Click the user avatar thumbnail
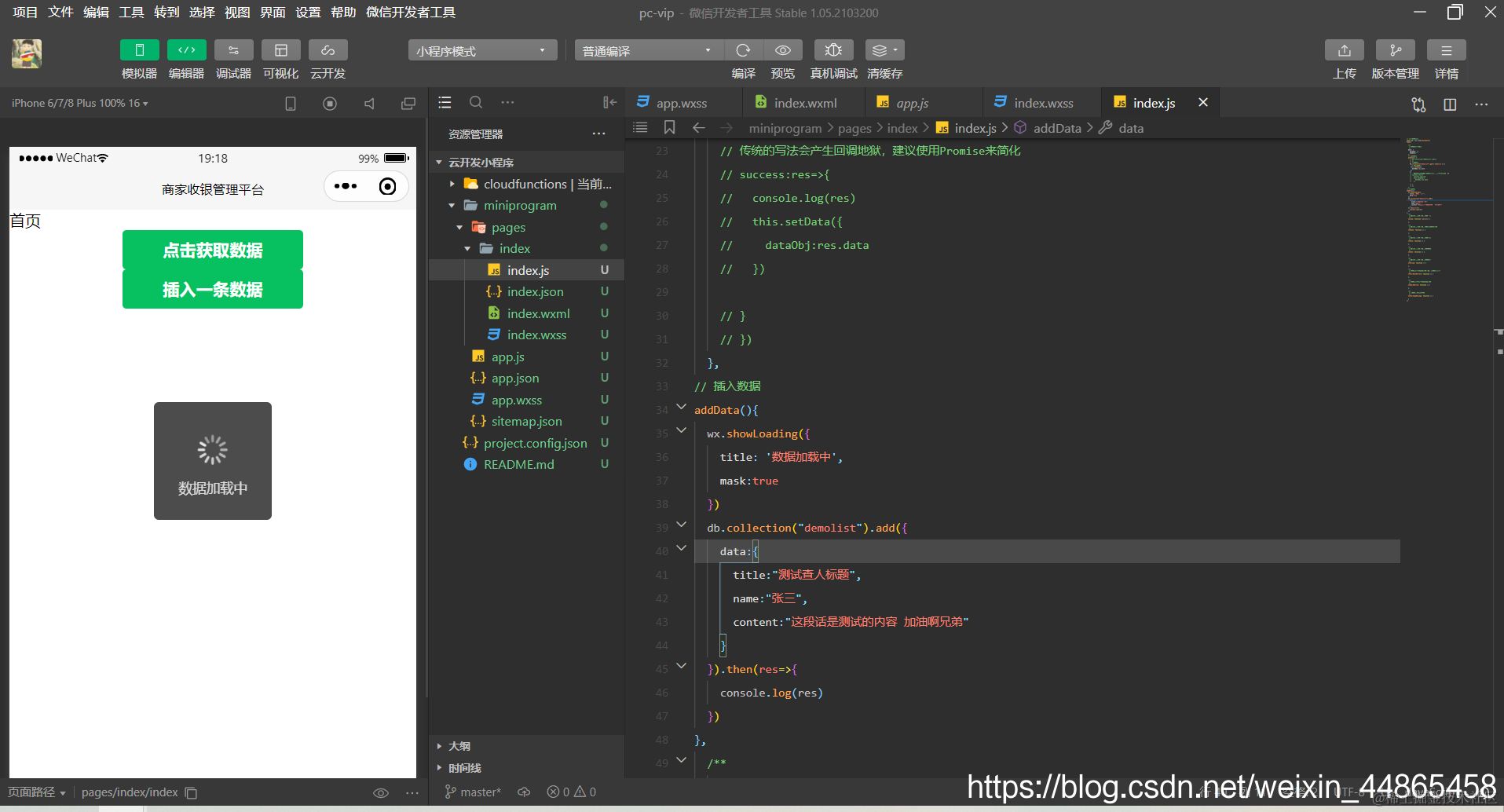The width and height of the screenshot is (1504, 812). tap(27, 53)
